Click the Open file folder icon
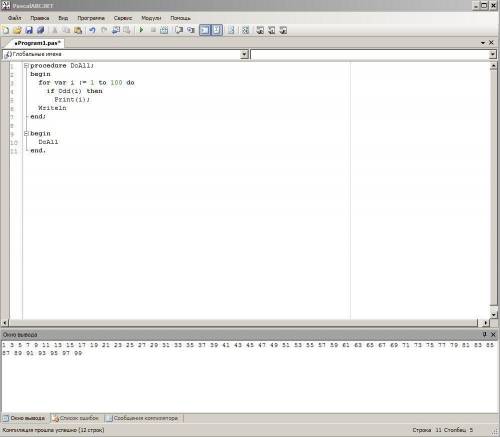 (17, 30)
